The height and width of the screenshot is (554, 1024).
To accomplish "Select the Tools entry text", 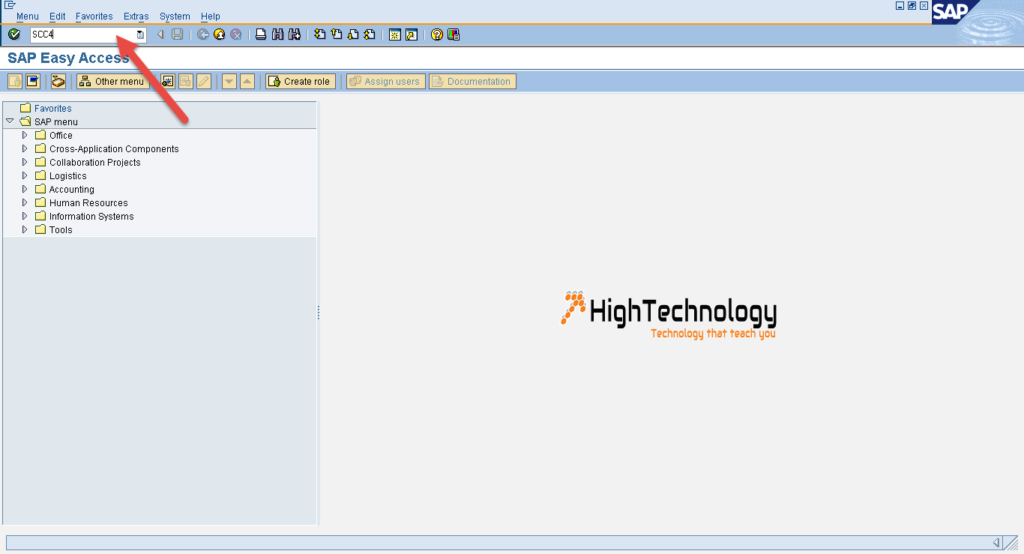I will coord(61,230).
